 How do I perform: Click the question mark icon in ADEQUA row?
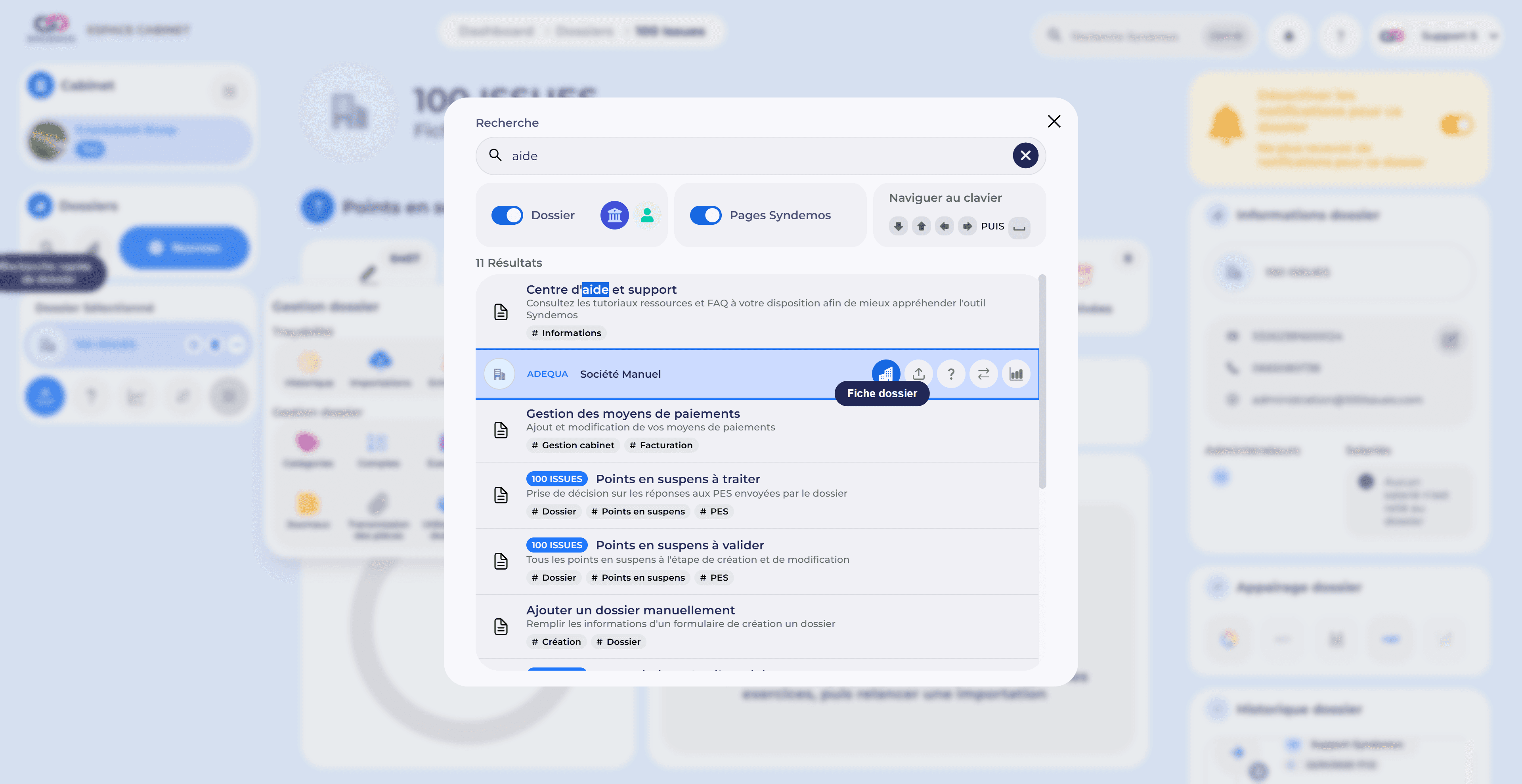[x=951, y=373]
